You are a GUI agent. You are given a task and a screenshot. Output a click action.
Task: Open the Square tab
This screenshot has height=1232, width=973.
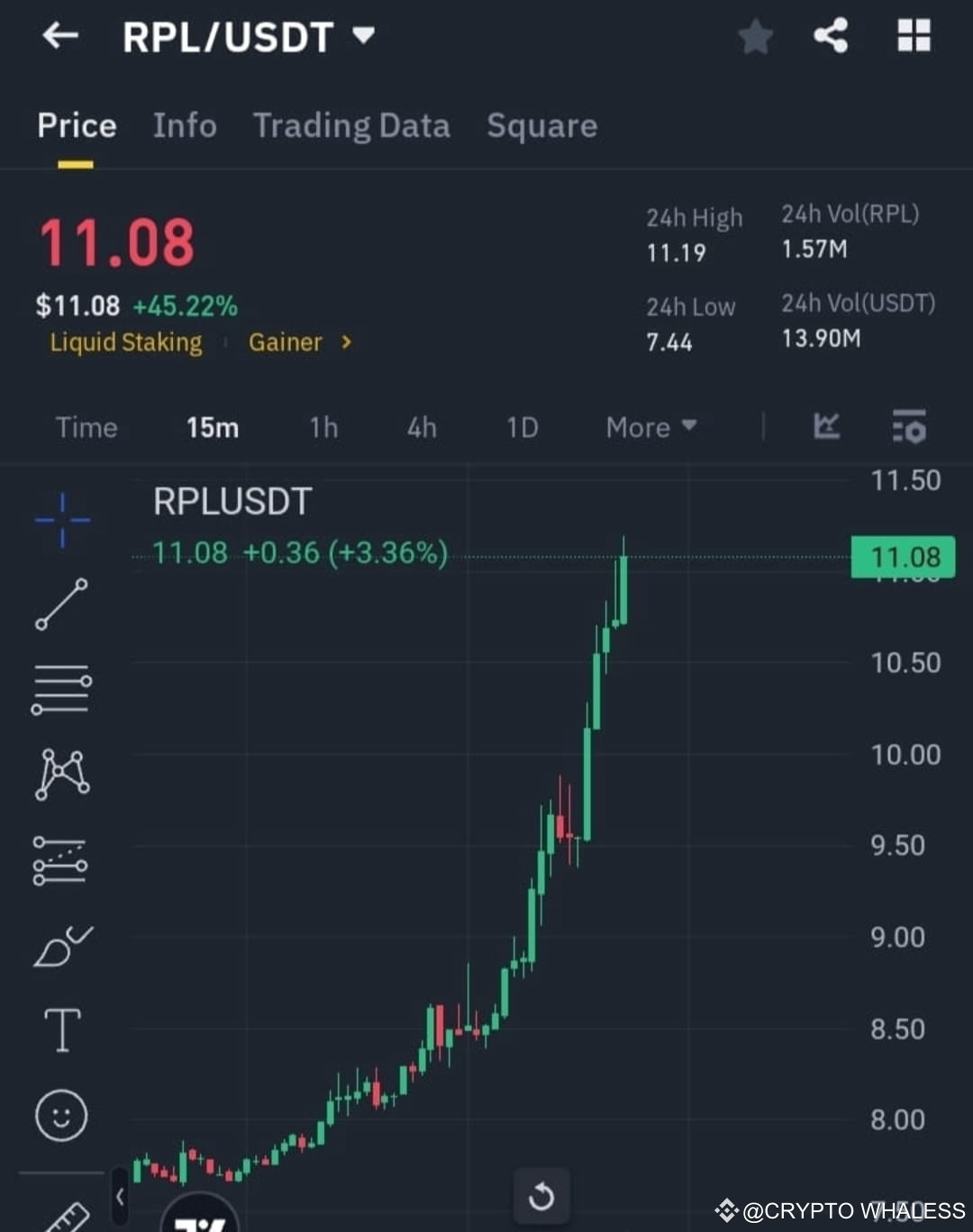point(541,126)
